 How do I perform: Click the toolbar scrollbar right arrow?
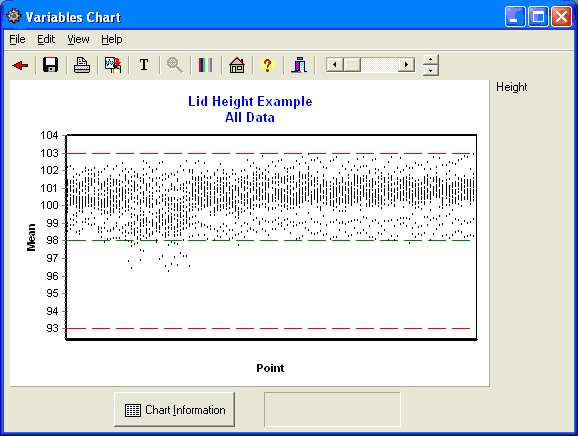pyautogui.click(x=407, y=65)
